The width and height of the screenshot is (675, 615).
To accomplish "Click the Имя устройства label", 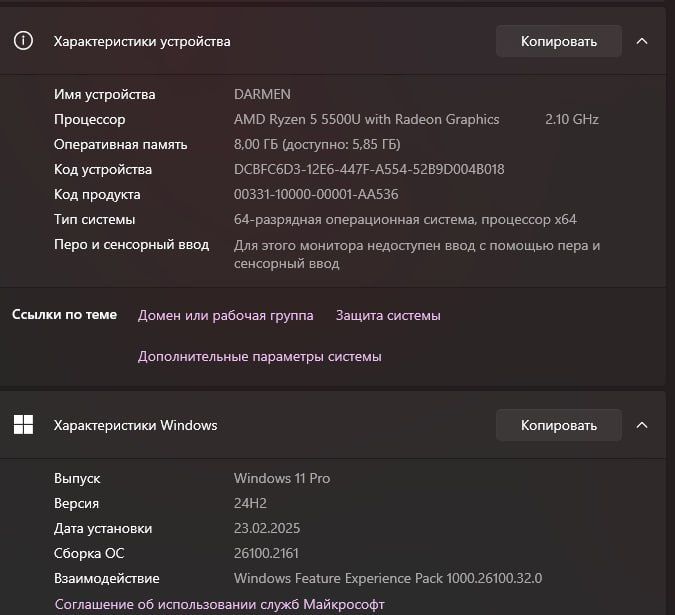I will point(105,94).
